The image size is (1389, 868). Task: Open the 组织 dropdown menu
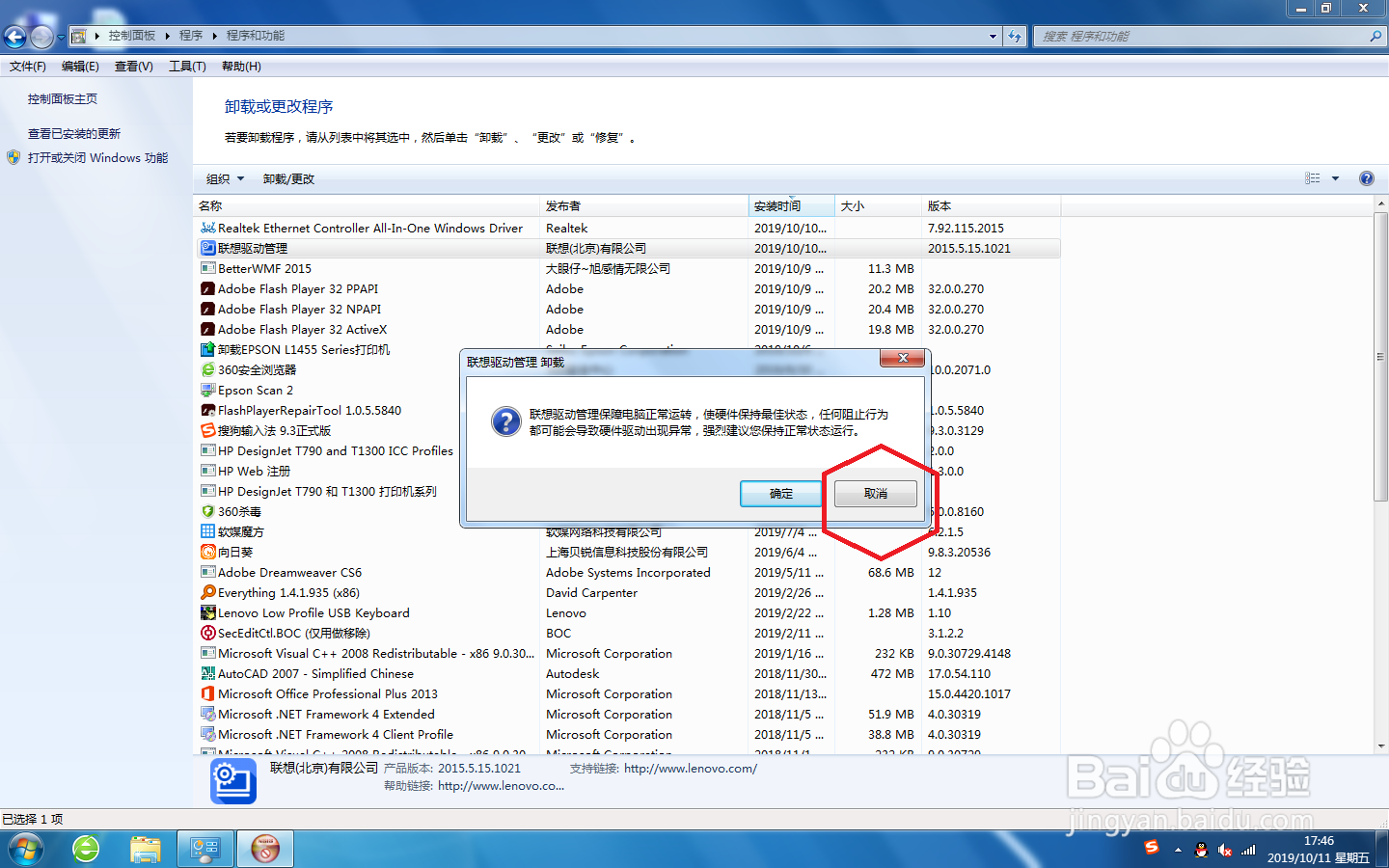pyautogui.click(x=224, y=178)
